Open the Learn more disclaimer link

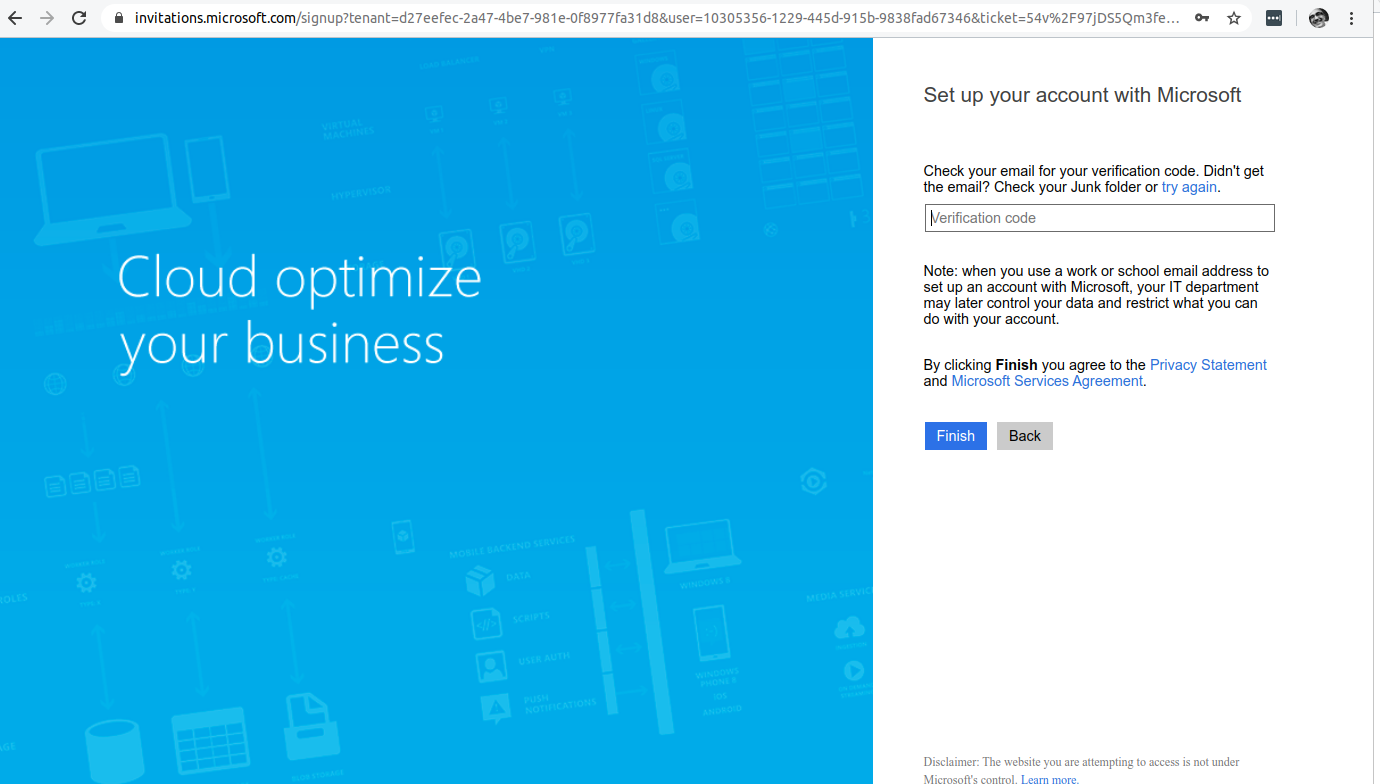[x=1049, y=779]
